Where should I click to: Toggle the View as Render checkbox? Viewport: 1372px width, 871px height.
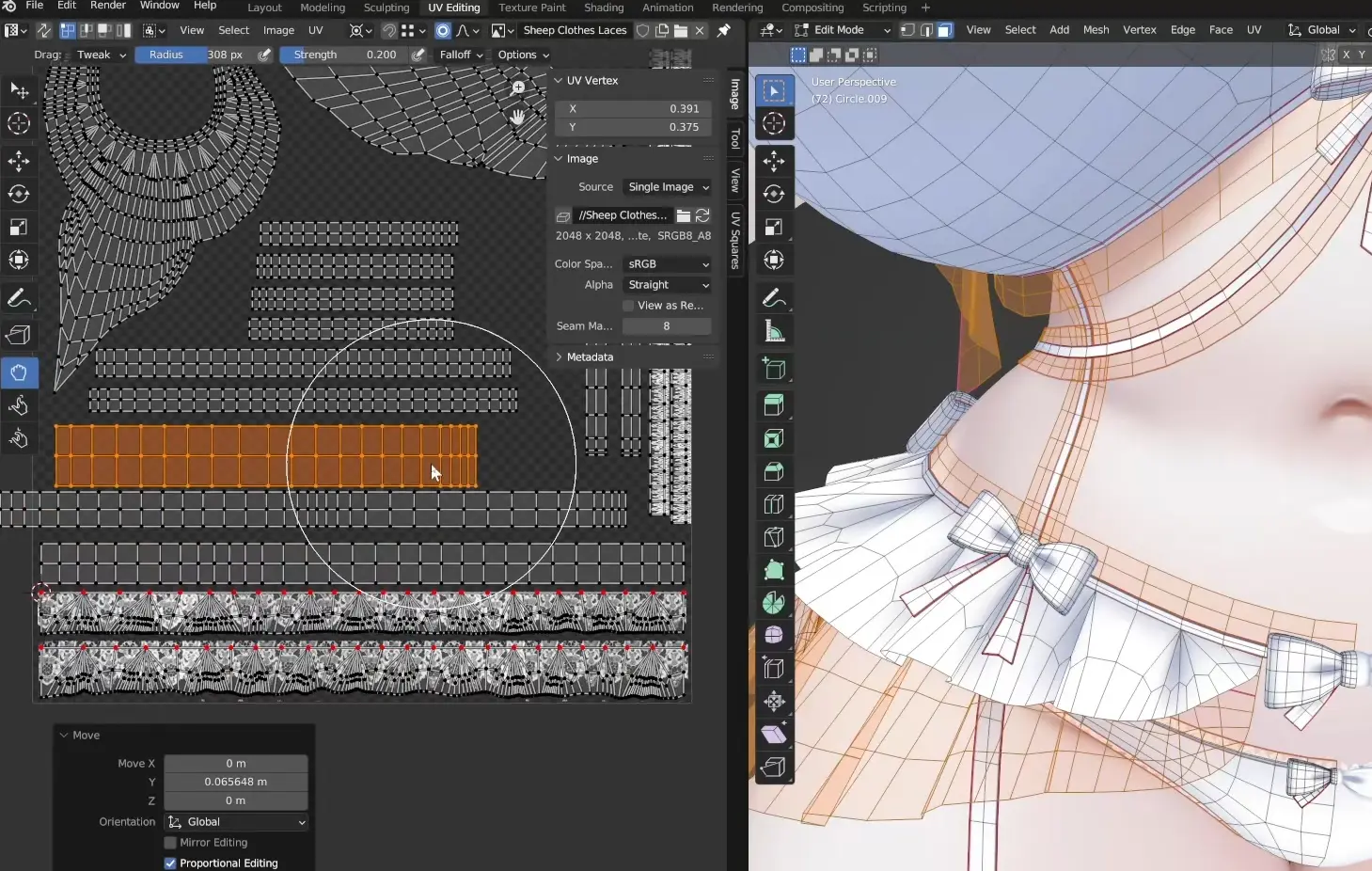(628, 306)
